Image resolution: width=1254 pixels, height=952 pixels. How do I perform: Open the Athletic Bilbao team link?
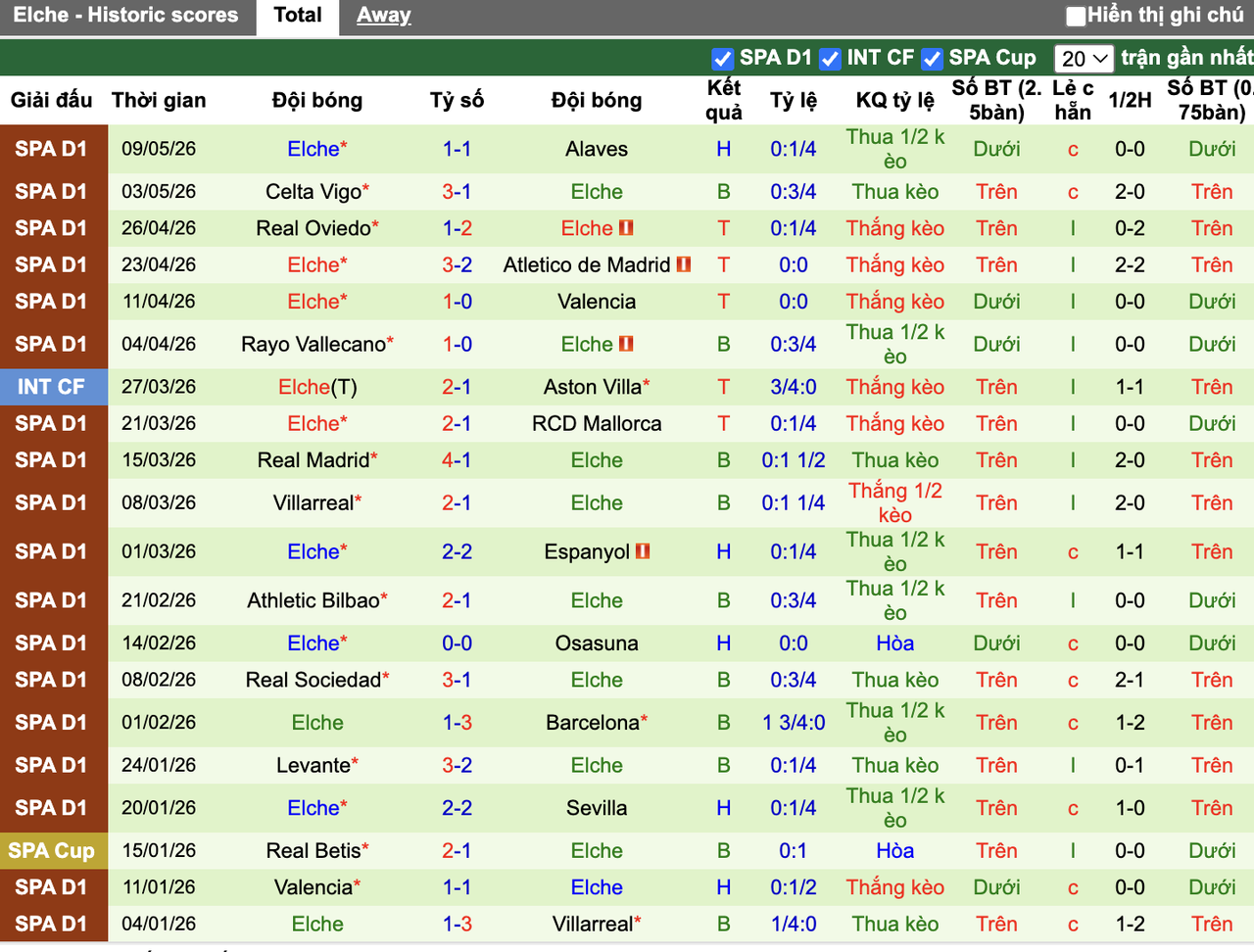coord(313,600)
